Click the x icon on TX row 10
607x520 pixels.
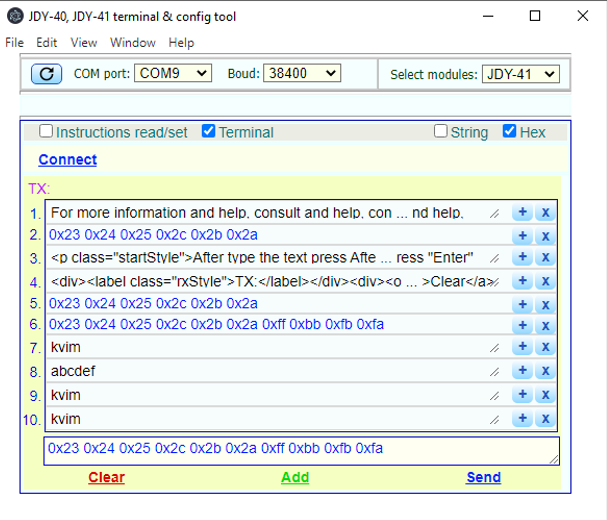pos(545,419)
